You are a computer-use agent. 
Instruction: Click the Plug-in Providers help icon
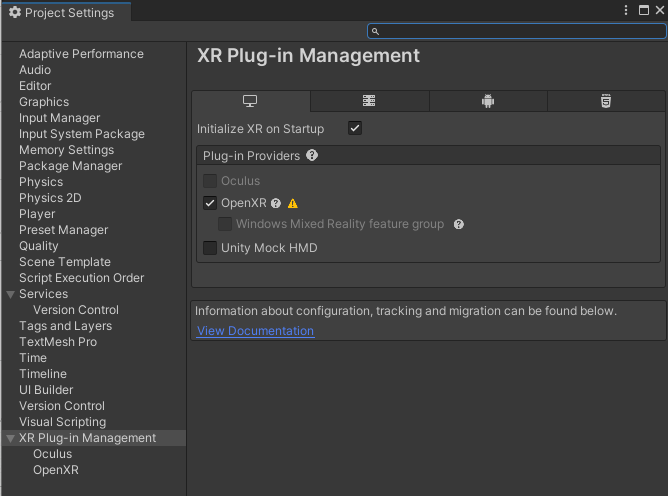coord(312,156)
